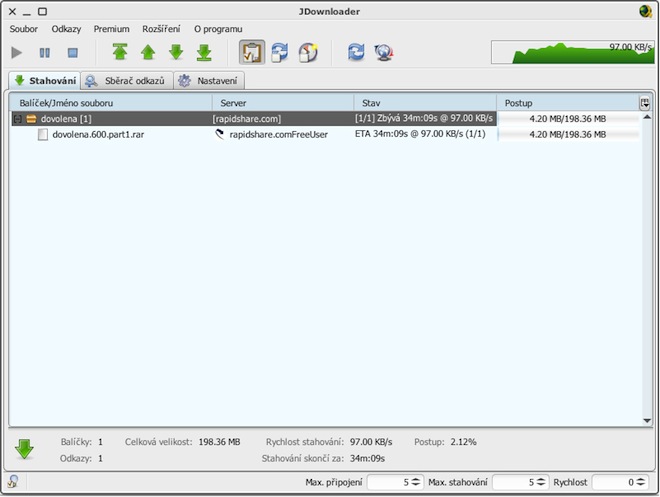The width and height of the screenshot is (660, 497).
Task: Toggle the auto-reconnect icon
Action: (x=279, y=53)
